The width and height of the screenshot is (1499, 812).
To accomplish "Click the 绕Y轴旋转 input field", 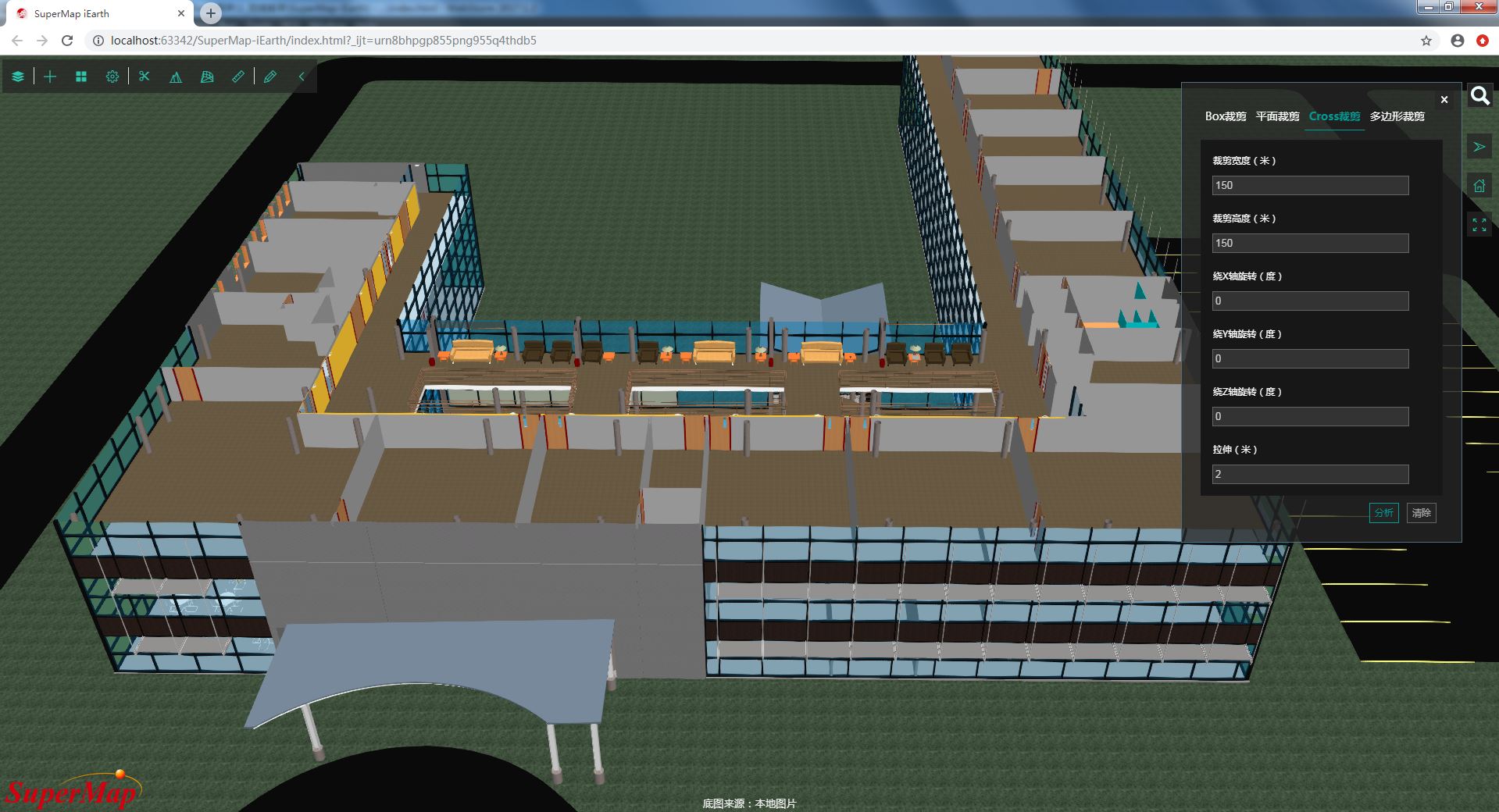I will [1310, 358].
